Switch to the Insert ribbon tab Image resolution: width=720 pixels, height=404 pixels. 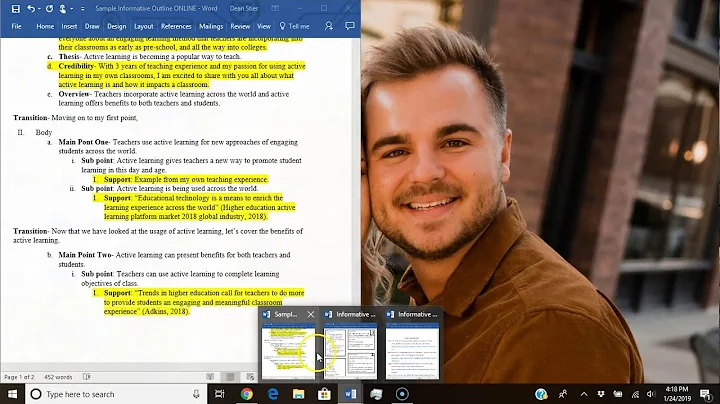(x=69, y=26)
